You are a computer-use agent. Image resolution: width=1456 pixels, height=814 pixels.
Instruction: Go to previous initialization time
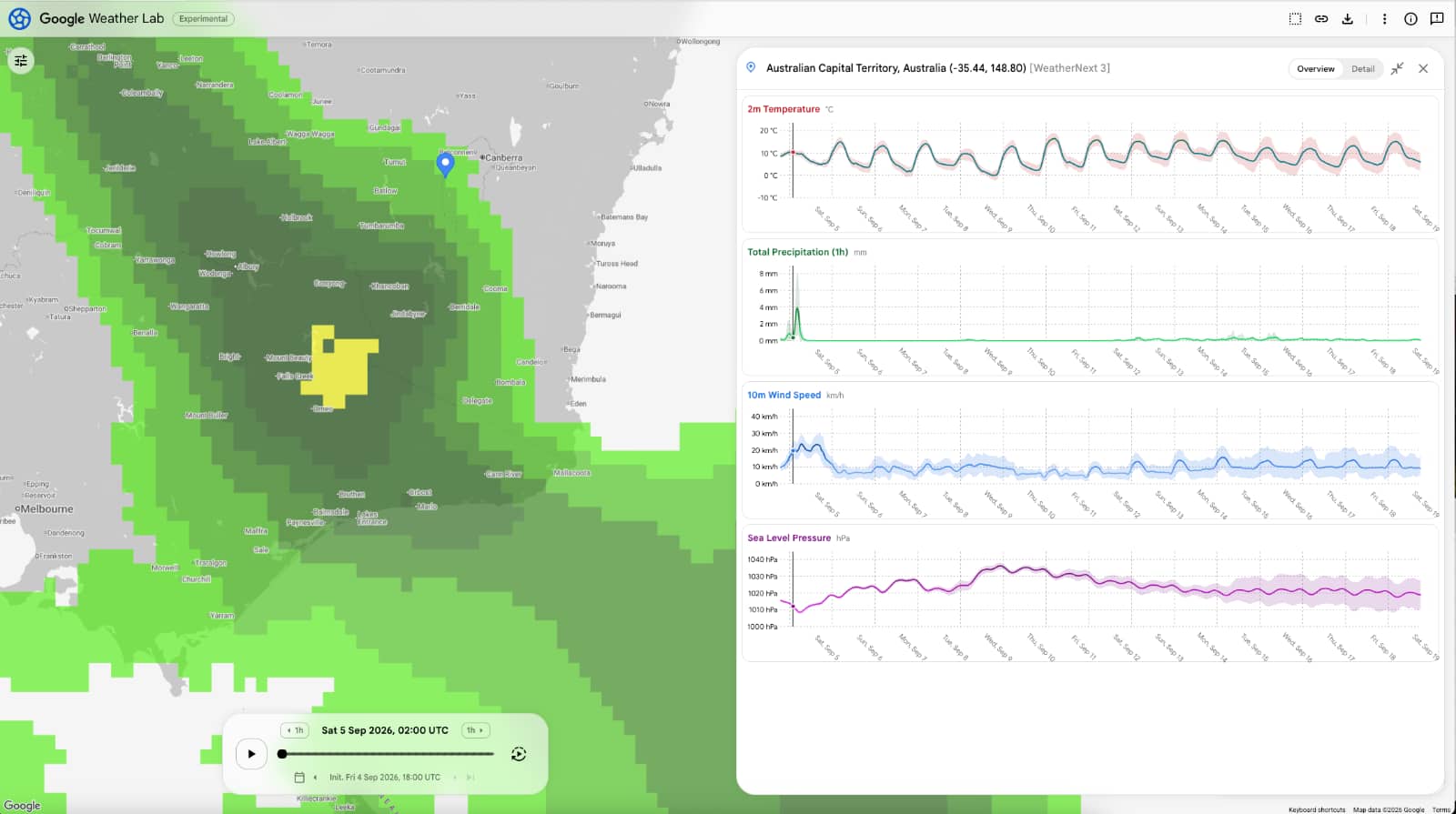315,778
